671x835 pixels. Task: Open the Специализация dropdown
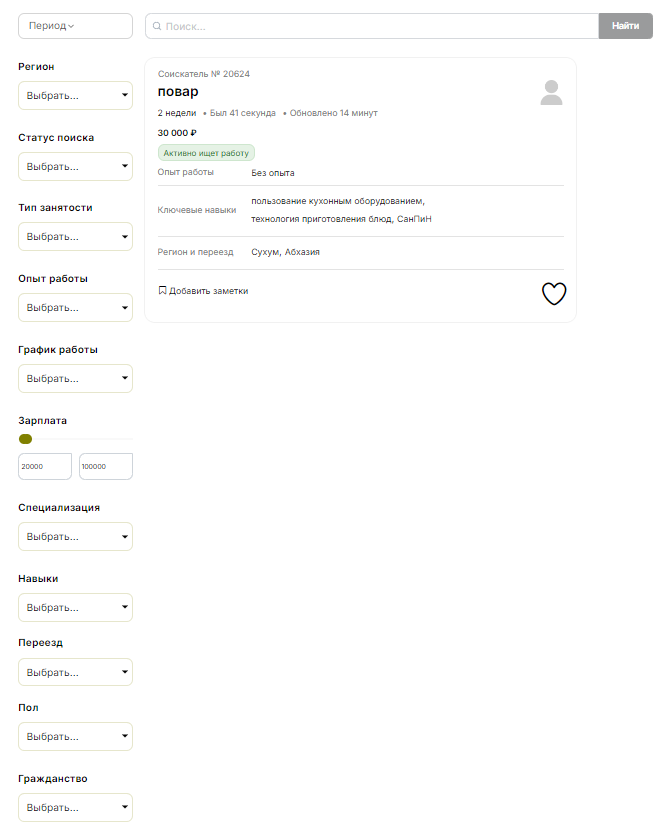(x=75, y=536)
